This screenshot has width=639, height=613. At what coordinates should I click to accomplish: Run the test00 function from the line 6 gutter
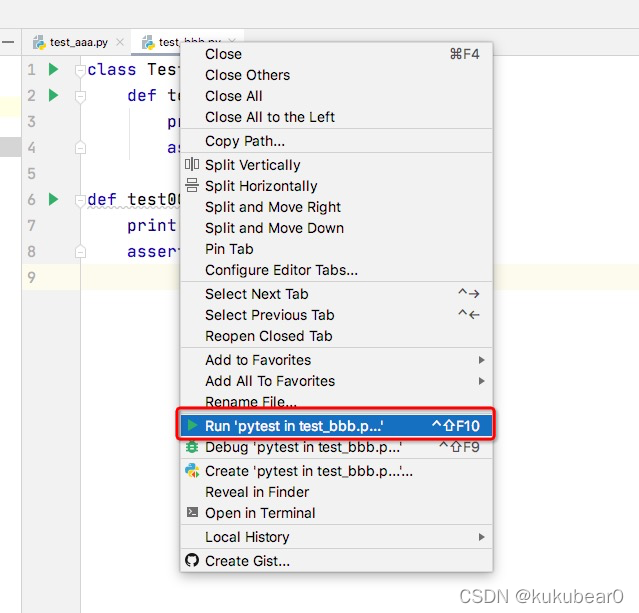(53, 199)
